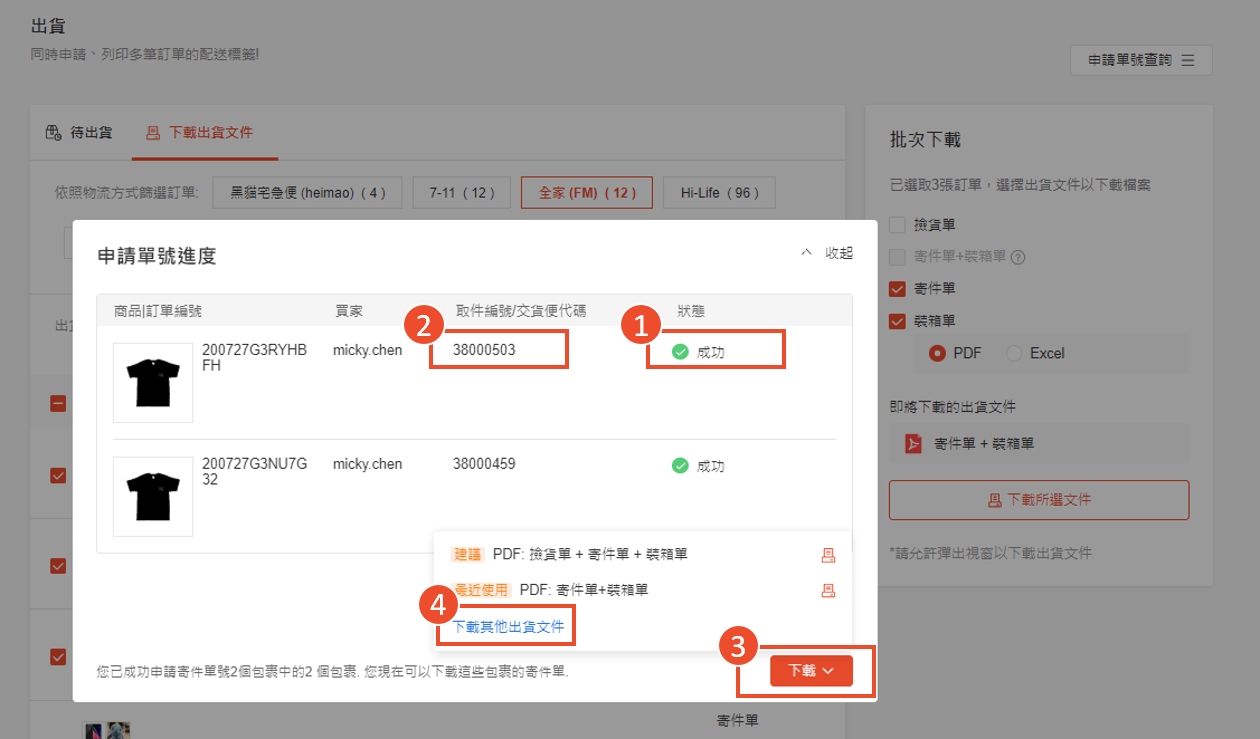Enable the 撿貨單 checkbox
Viewport: 1260px width, 739px height.
897,225
